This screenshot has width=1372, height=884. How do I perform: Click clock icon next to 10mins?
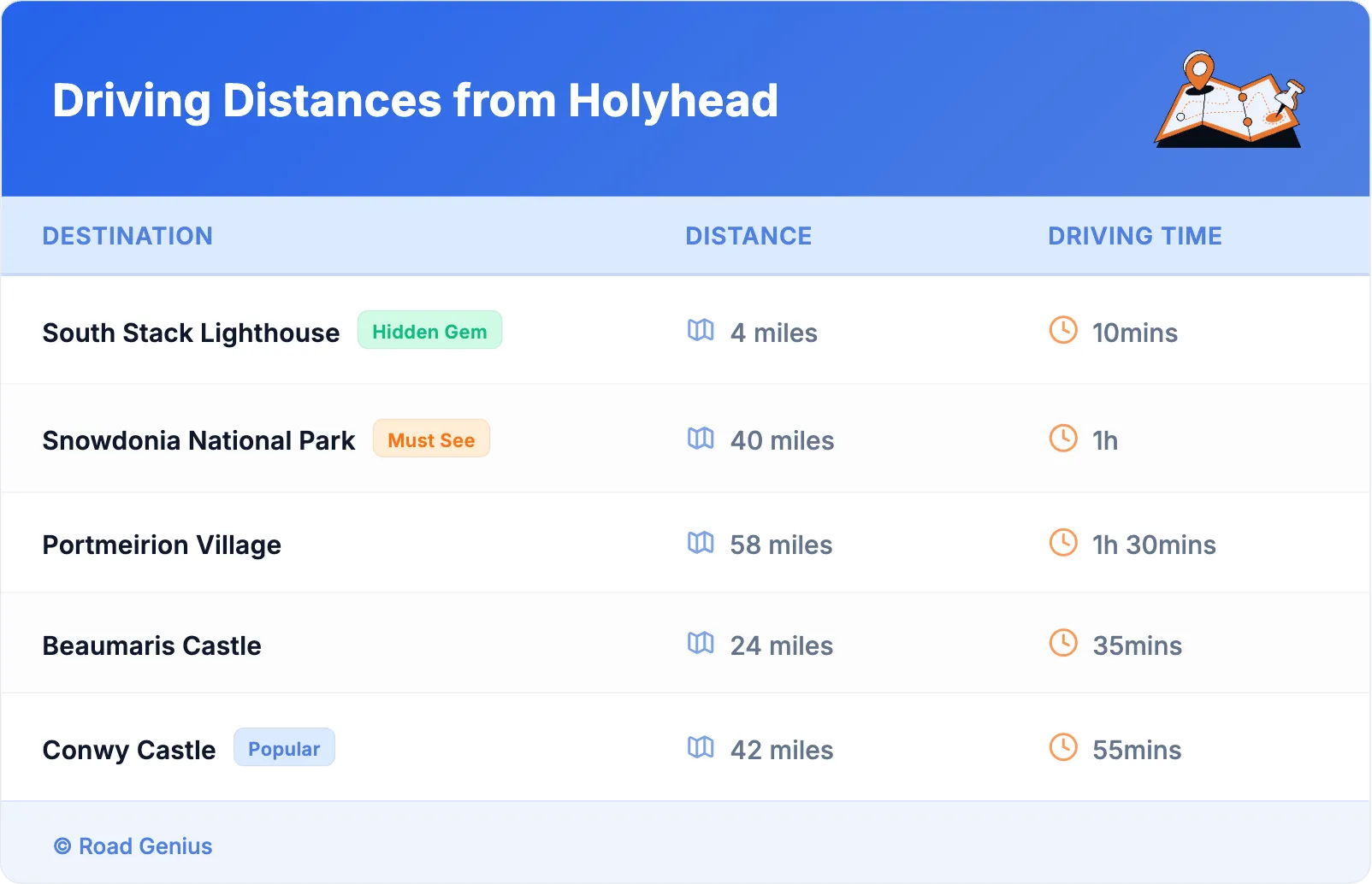[x=1063, y=330]
